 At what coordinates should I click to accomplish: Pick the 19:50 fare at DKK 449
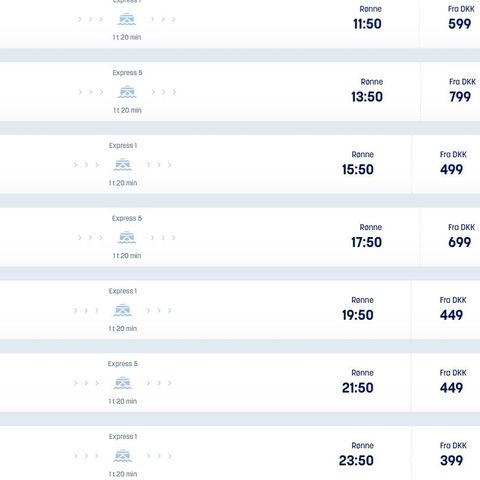453,309
